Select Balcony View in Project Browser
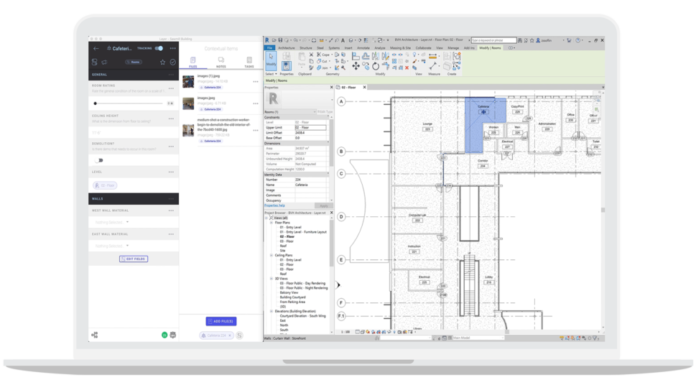Viewport: 696px width, 385px height. point(289,293)
